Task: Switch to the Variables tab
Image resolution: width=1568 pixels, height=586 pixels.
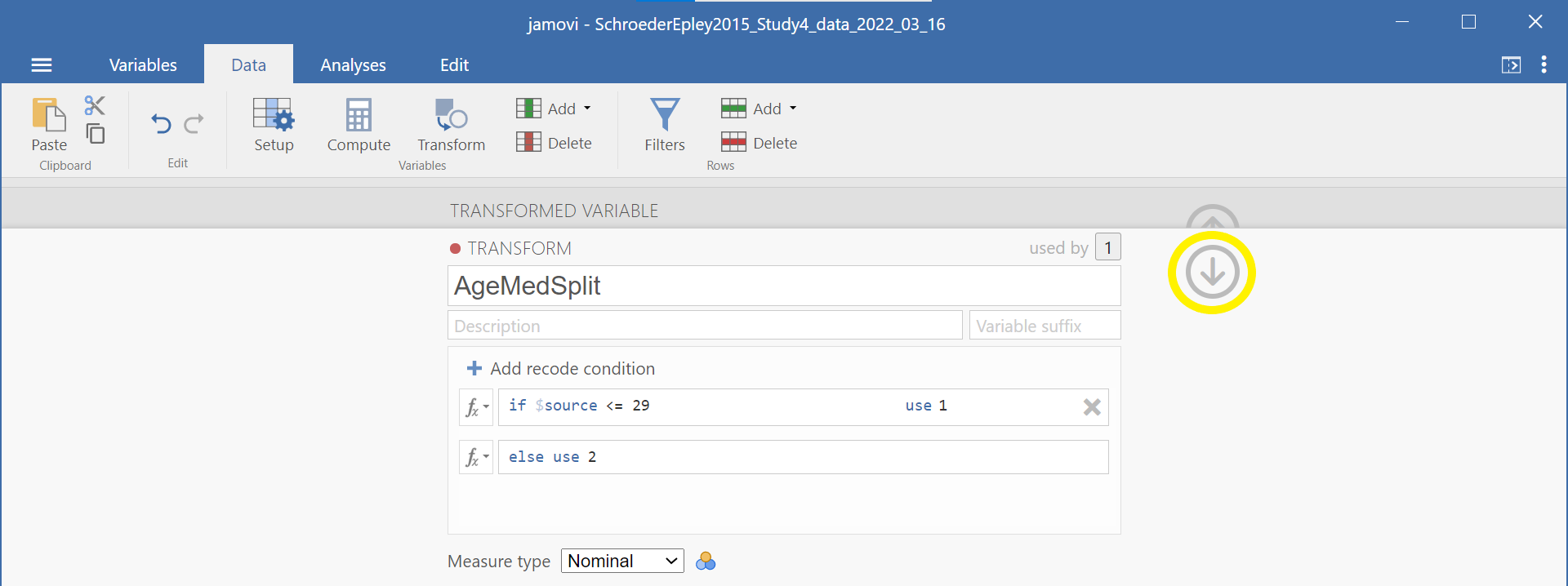Action: (143, 65)
